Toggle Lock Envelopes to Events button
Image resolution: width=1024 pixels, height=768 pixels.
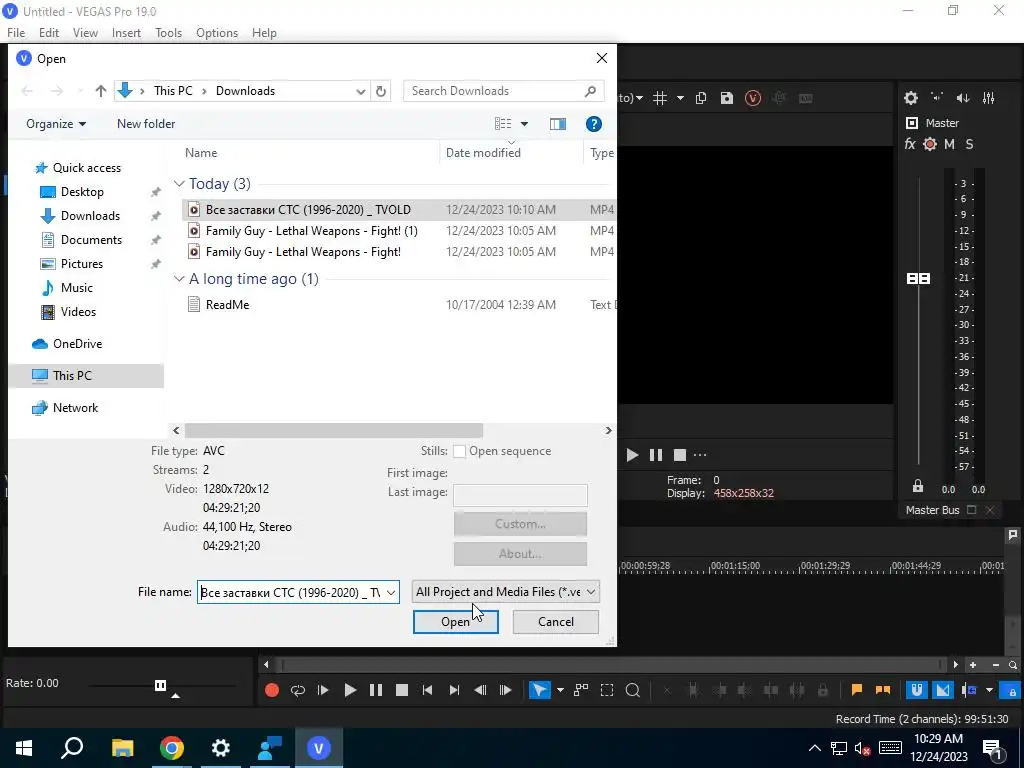pos(1011,690)
